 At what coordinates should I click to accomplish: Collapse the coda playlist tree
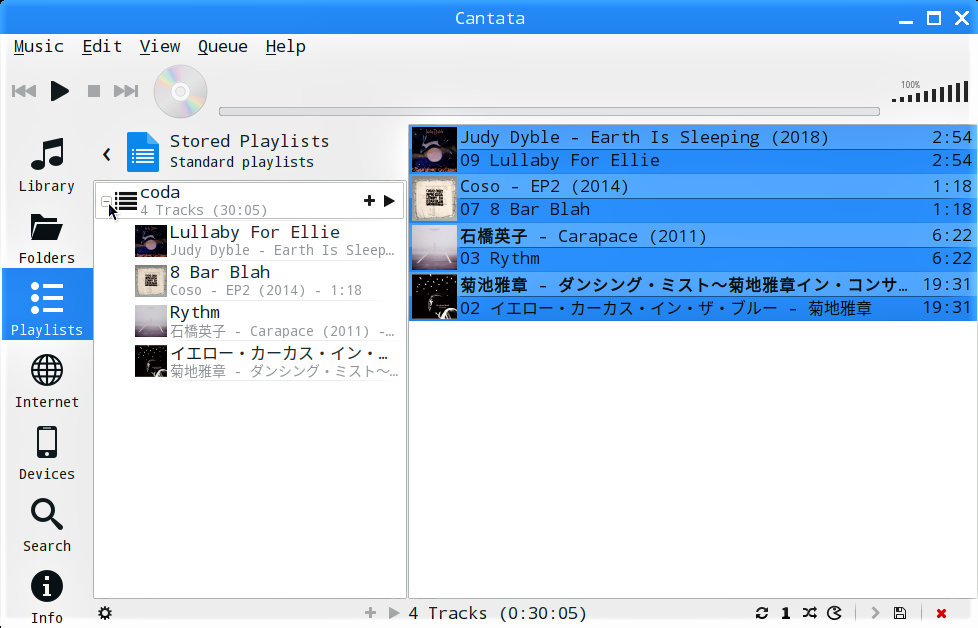[x=106, y=201]
